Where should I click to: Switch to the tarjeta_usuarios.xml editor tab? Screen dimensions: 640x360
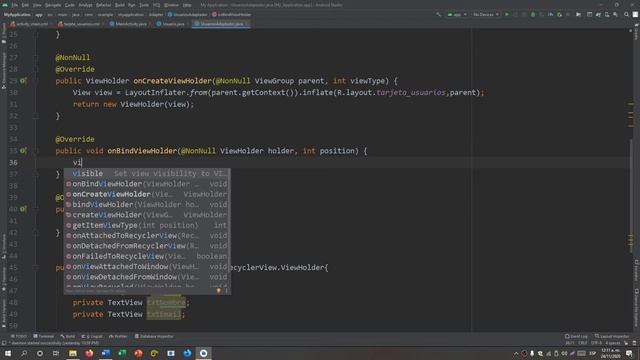79,24
